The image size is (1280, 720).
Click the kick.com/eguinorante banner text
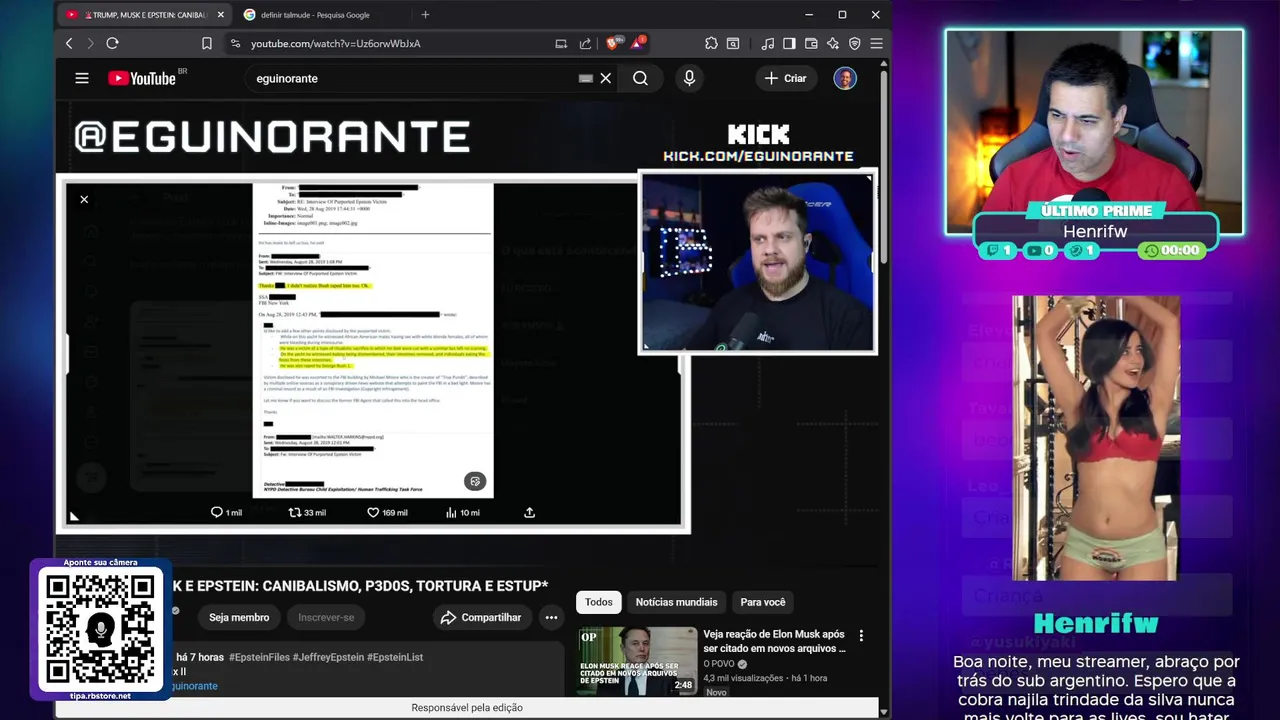pos(758,156)
